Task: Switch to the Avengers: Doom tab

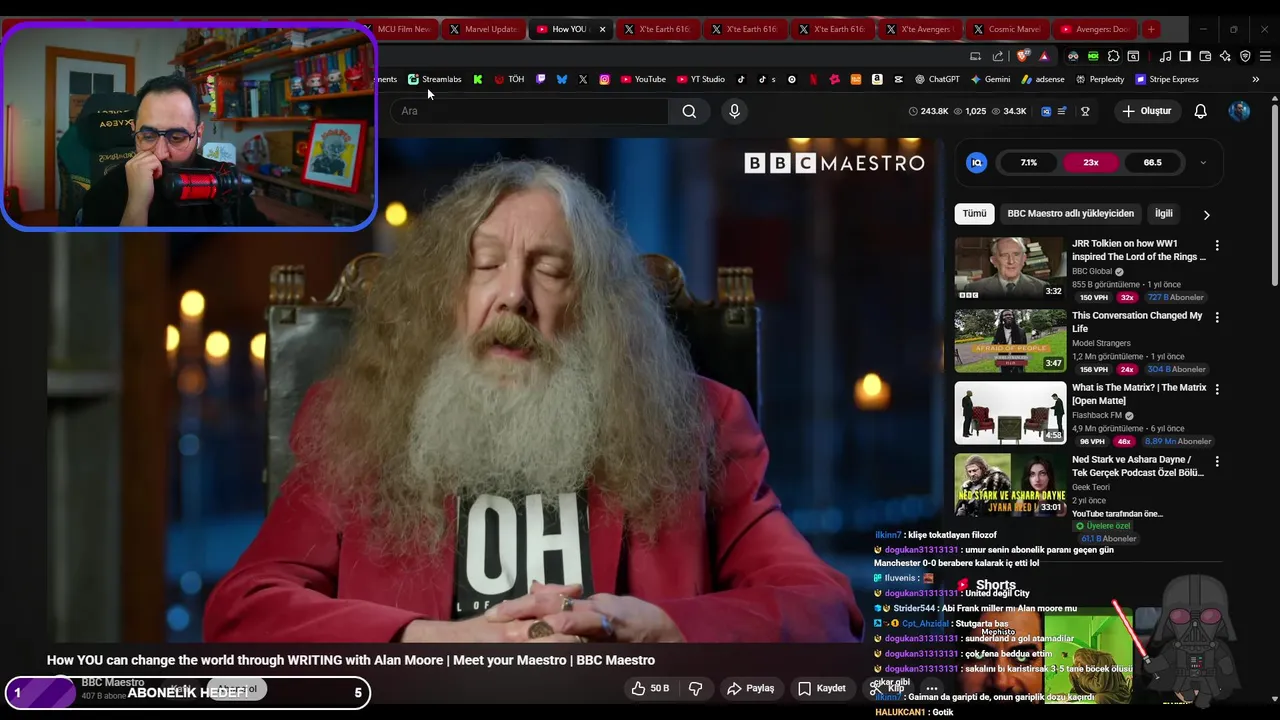Action: point(1095,29)
